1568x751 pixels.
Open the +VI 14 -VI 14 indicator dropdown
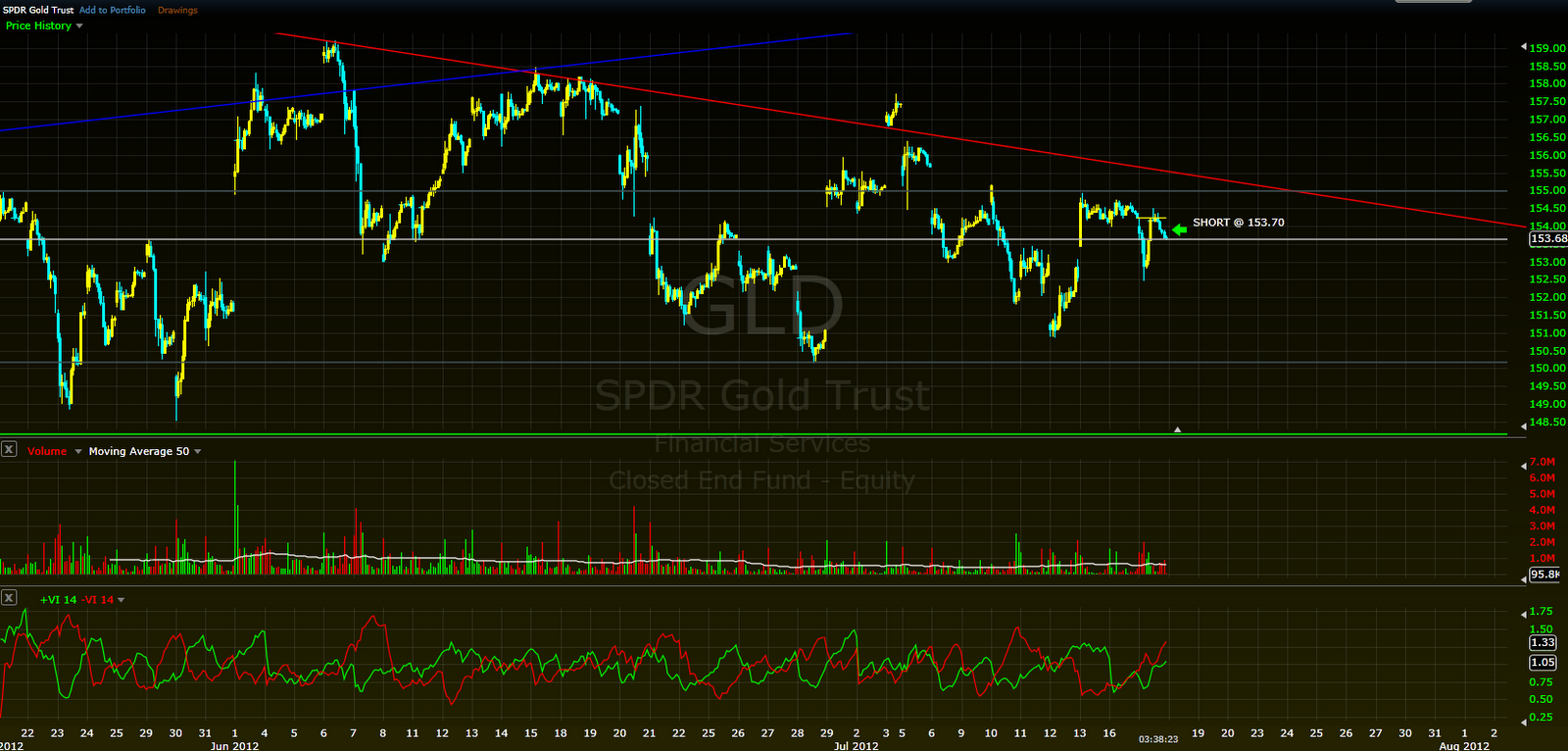pos(82,599)
